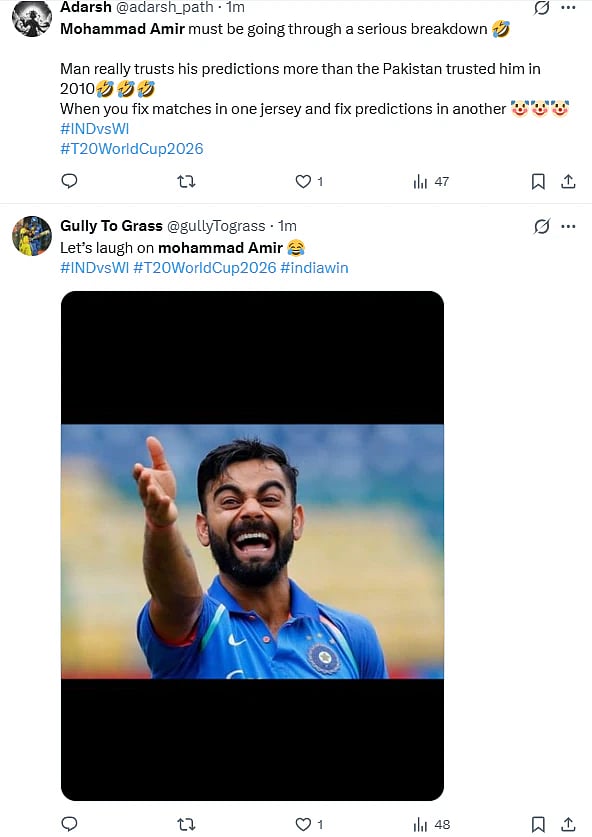592x837 pixels.
Task: Bookmark the Gully To Grass post
Action: (538, 824)
